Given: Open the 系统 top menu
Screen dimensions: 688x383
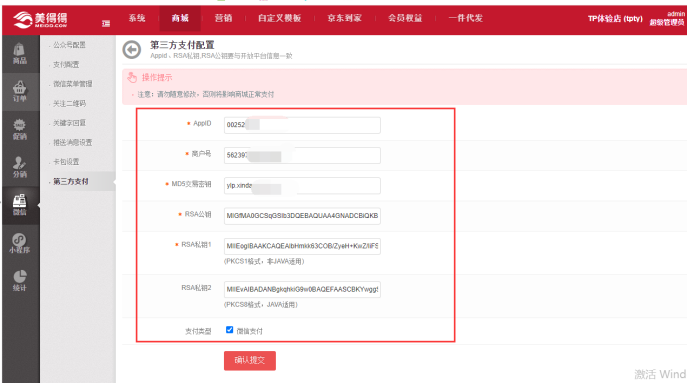Looking at the screenshot, I should click(x=137, y=18).
